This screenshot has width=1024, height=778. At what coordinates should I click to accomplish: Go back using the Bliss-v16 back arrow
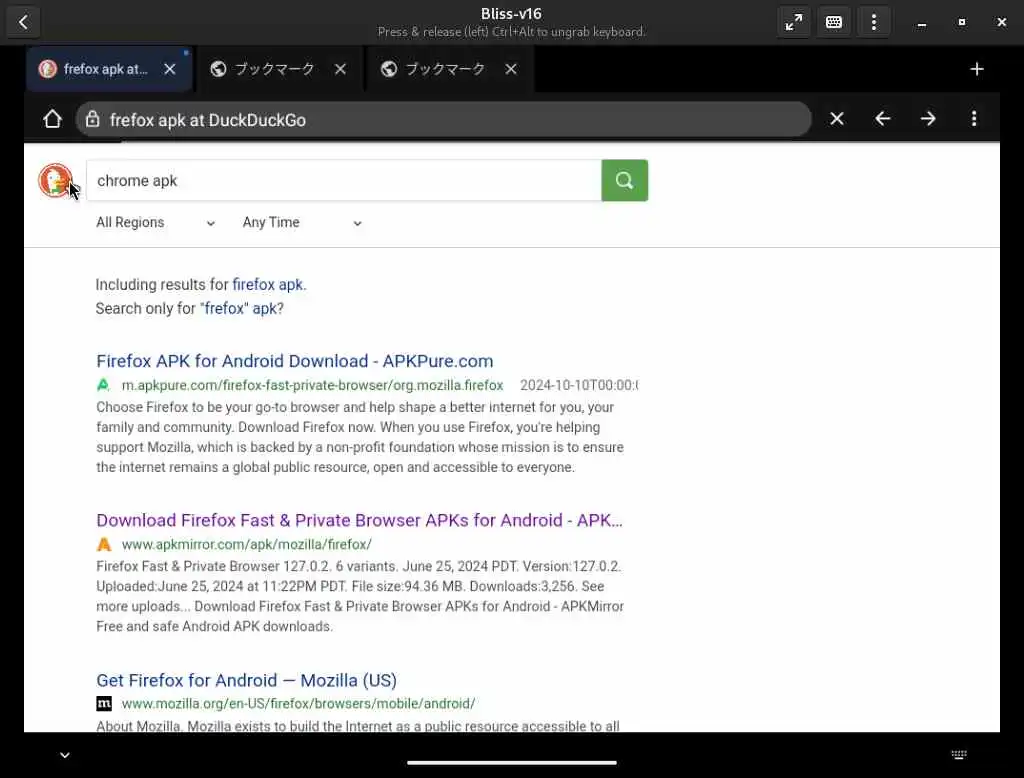[x=24, y=22]
